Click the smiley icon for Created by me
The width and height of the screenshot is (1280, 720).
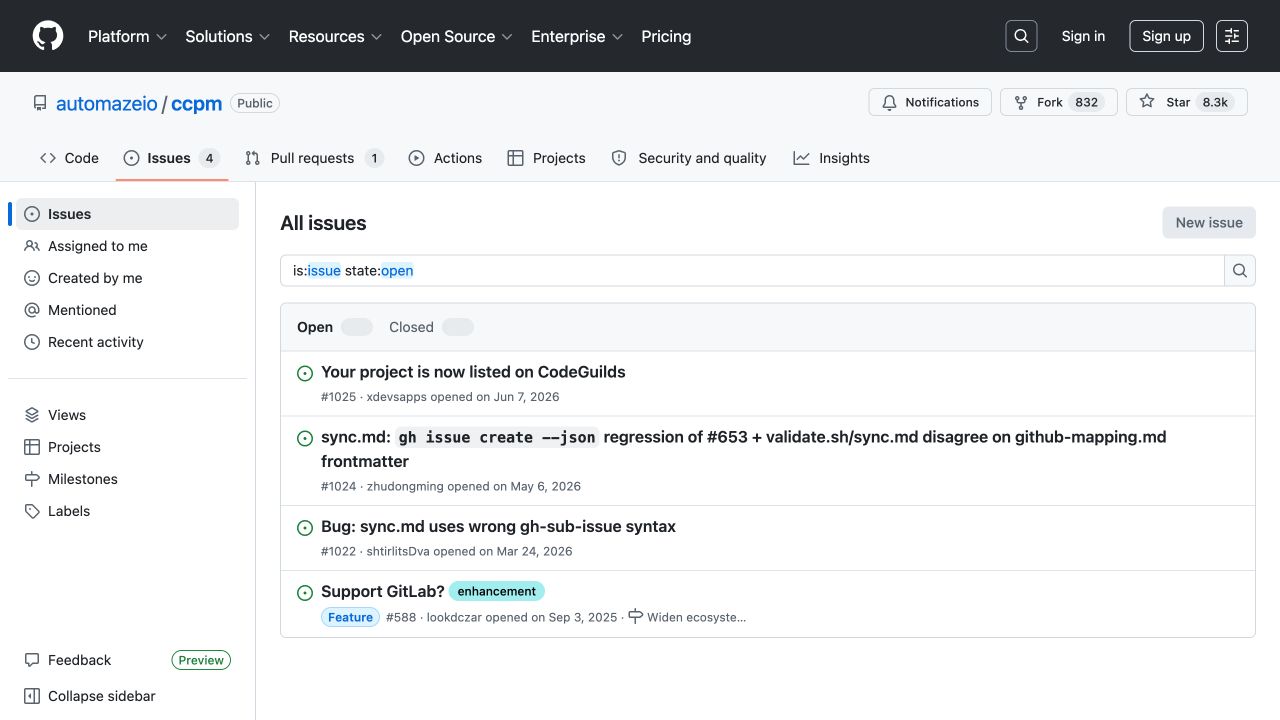click(32, 278)
